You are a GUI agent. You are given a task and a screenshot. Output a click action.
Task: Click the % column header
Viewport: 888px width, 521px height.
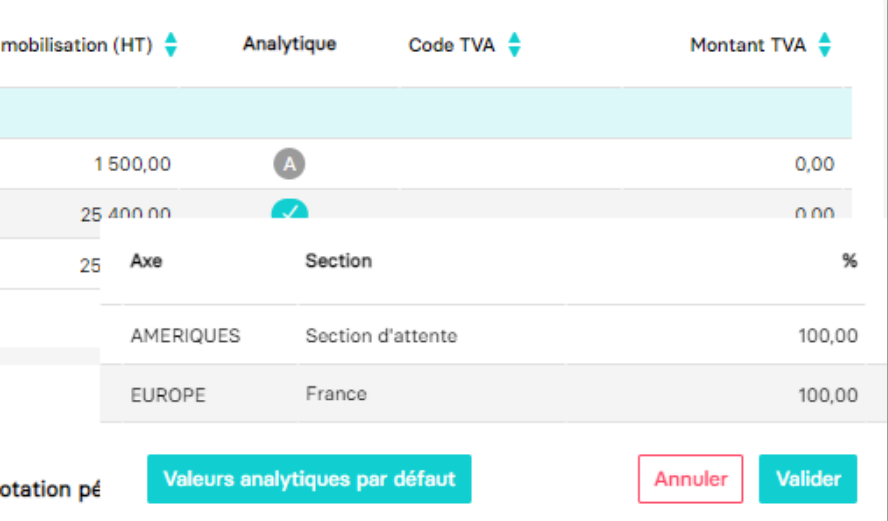pos(849,261)
